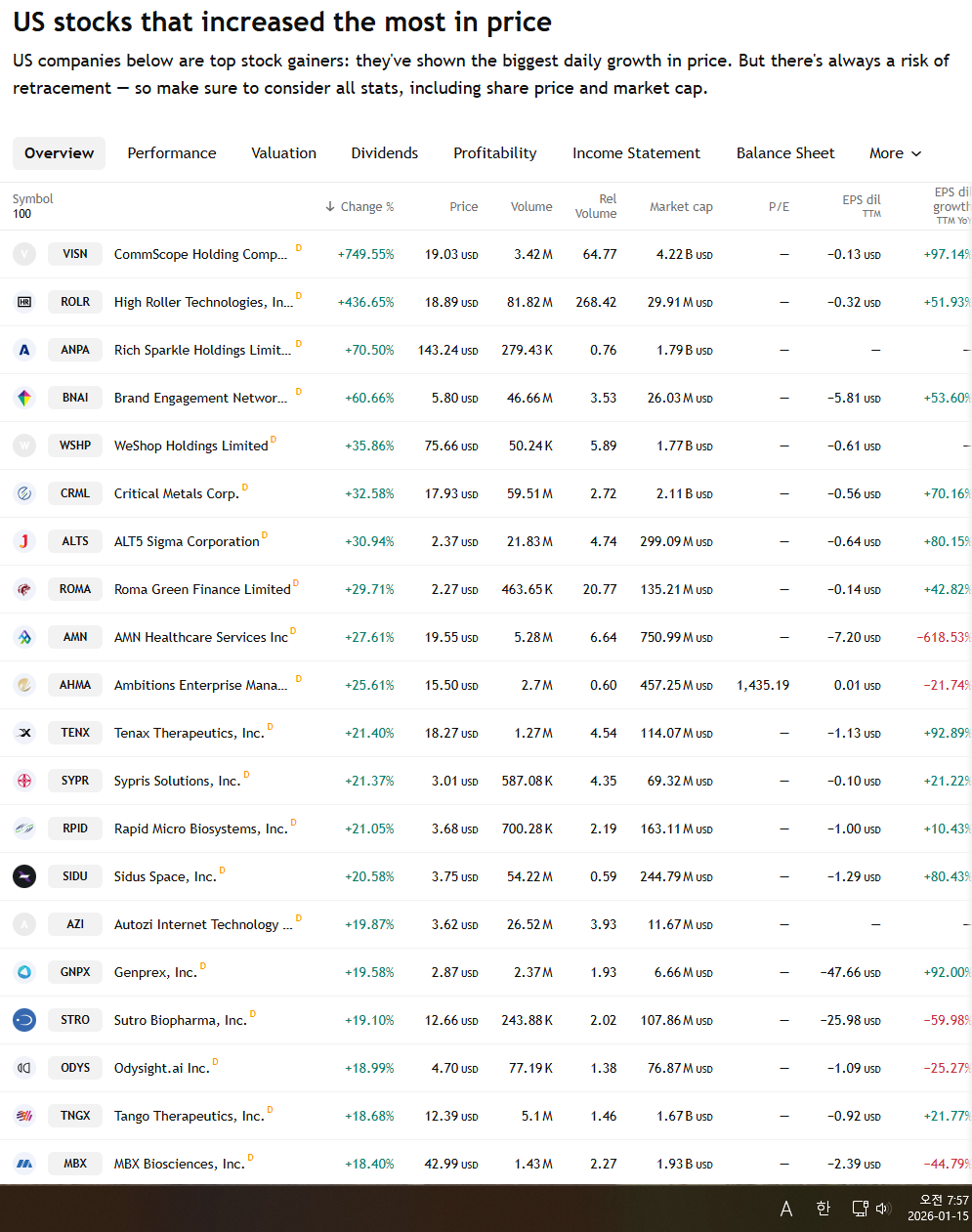972x1232 pixels.
Task: Click the Critical Metals CRML logo icon
Action: pyautogui.click(x=24, y=493)
